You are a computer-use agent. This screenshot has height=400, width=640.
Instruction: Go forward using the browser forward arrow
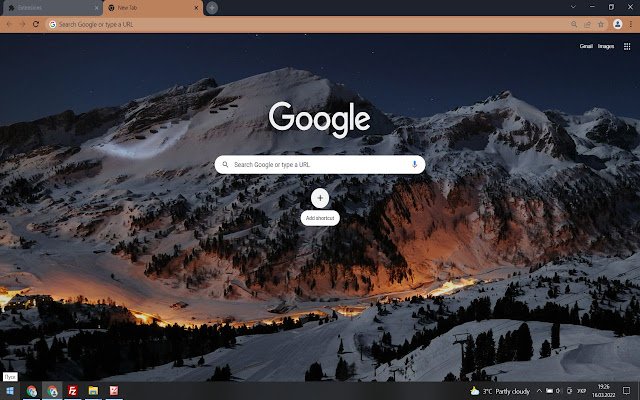point(22,24)
